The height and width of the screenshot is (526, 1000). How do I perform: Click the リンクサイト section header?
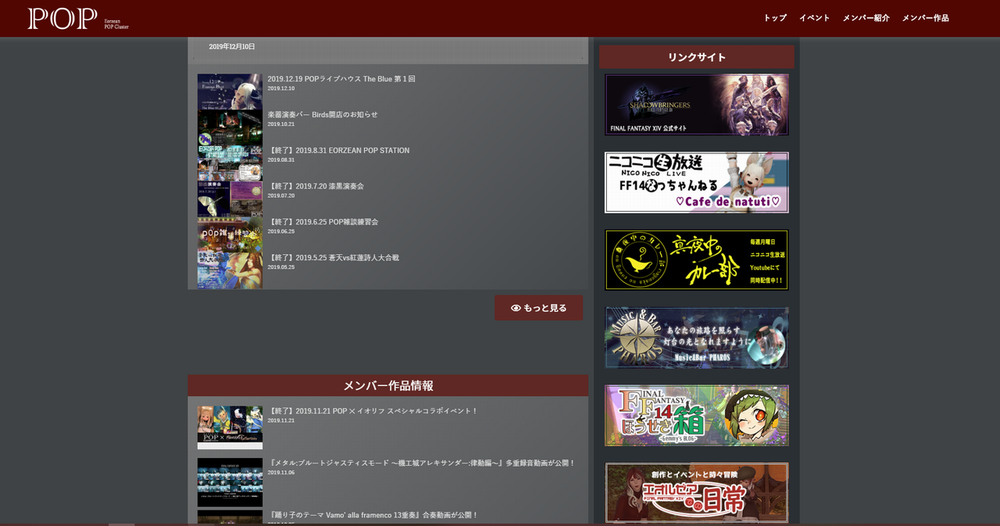point(696,57)
